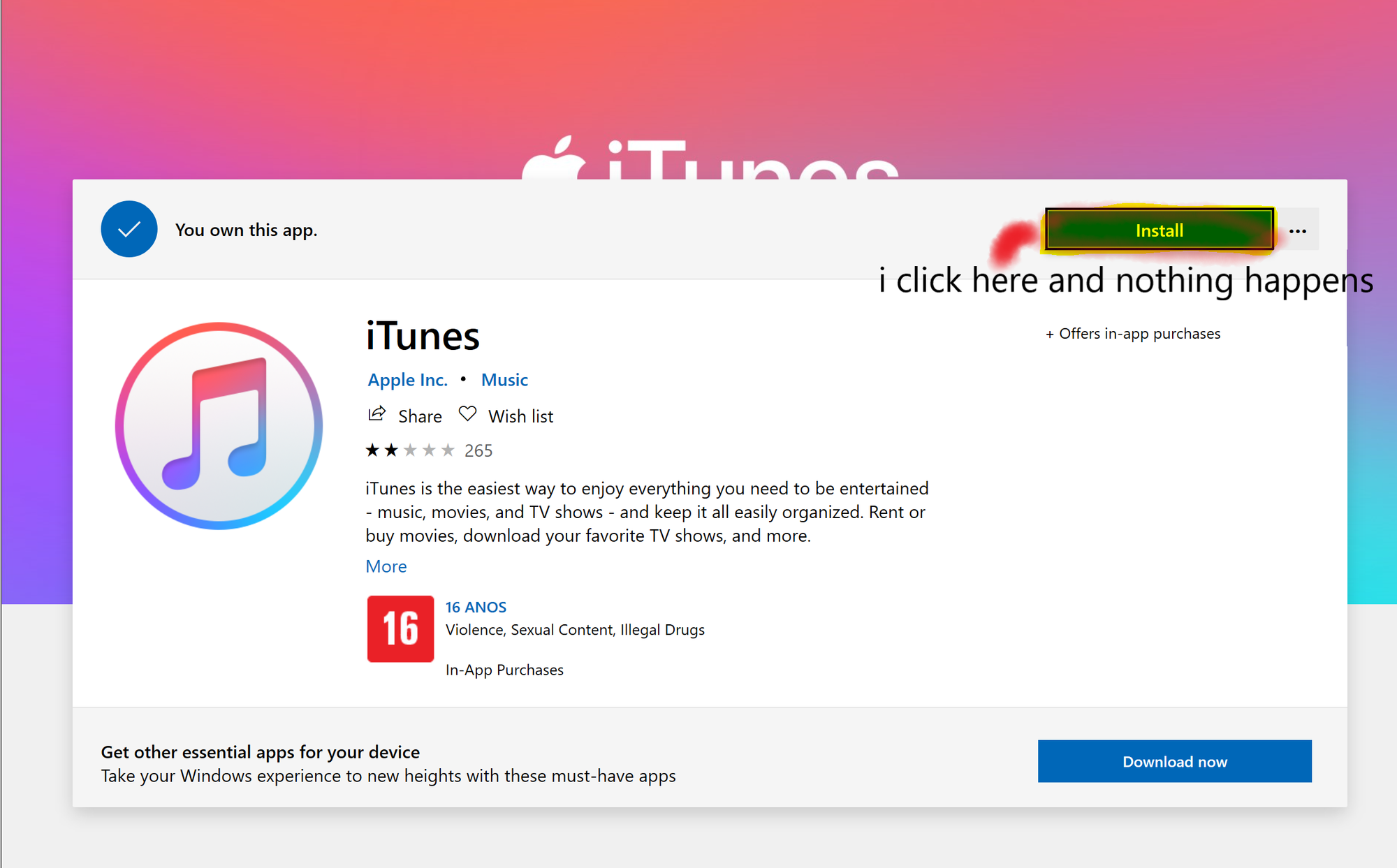Open the three-dot more options menu
The image size is (1397, 868).
point(1298,230)
